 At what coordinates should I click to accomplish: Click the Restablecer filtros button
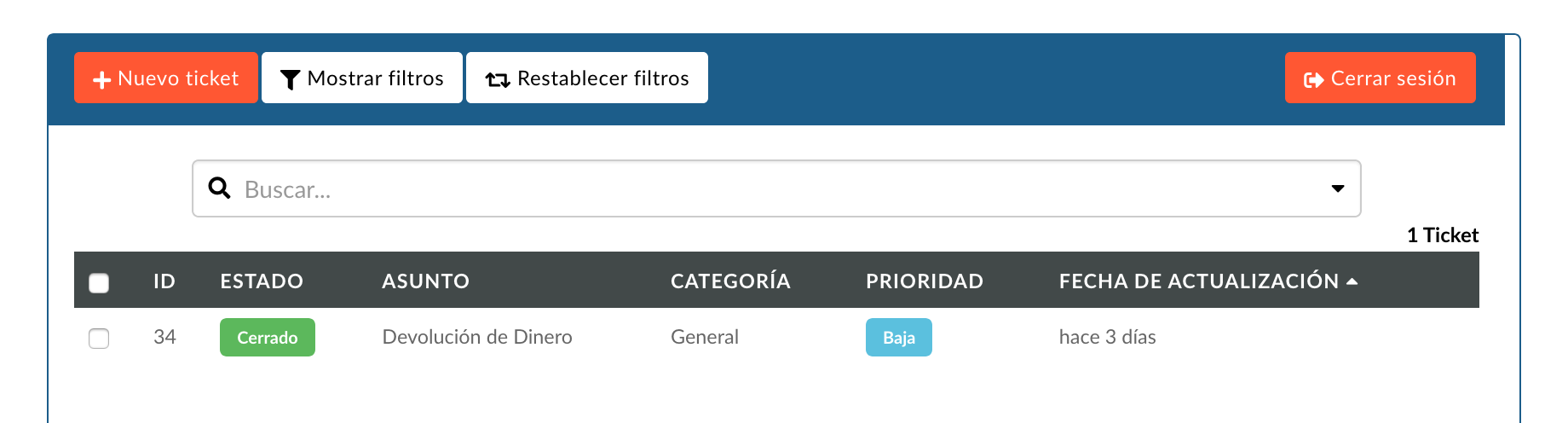coord(587,78)
